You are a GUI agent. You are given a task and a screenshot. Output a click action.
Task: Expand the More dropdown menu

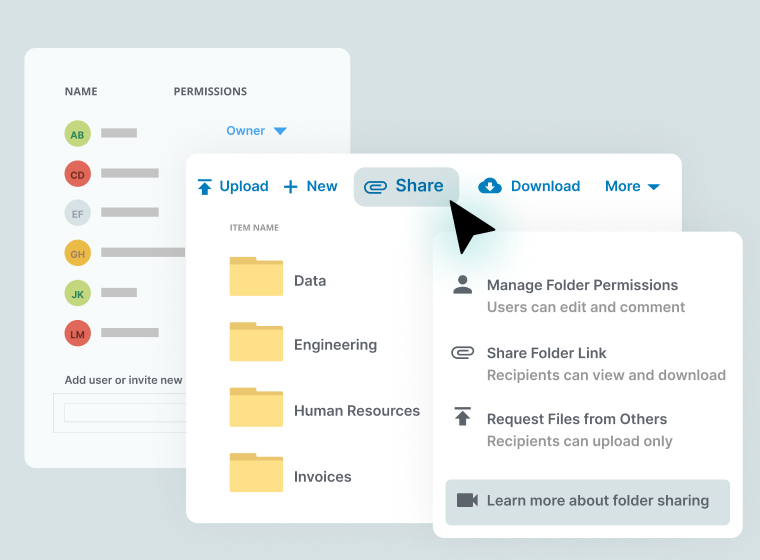pyautogui.click(x=632, y=186)
